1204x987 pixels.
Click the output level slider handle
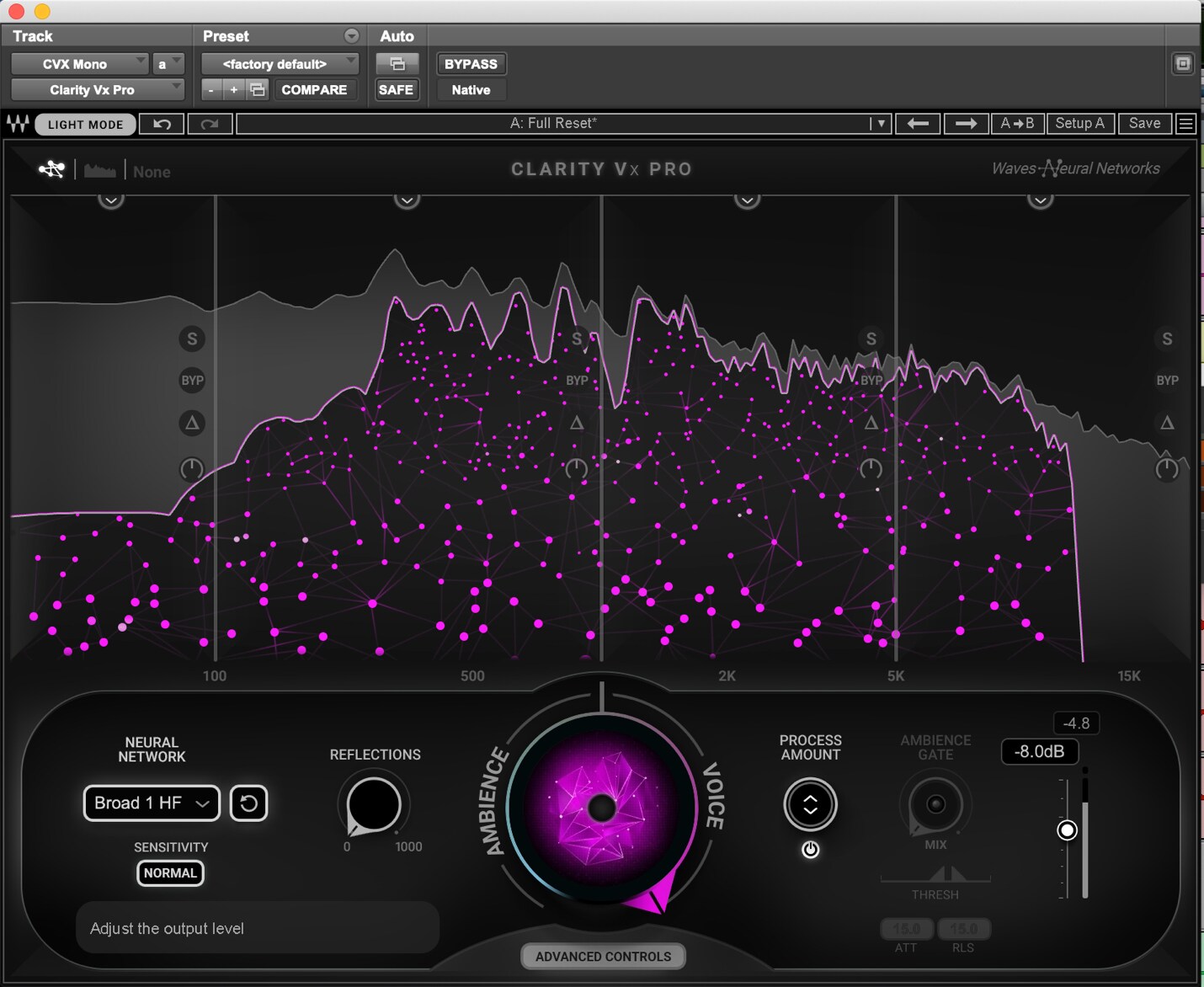(x=1067, y=830)
